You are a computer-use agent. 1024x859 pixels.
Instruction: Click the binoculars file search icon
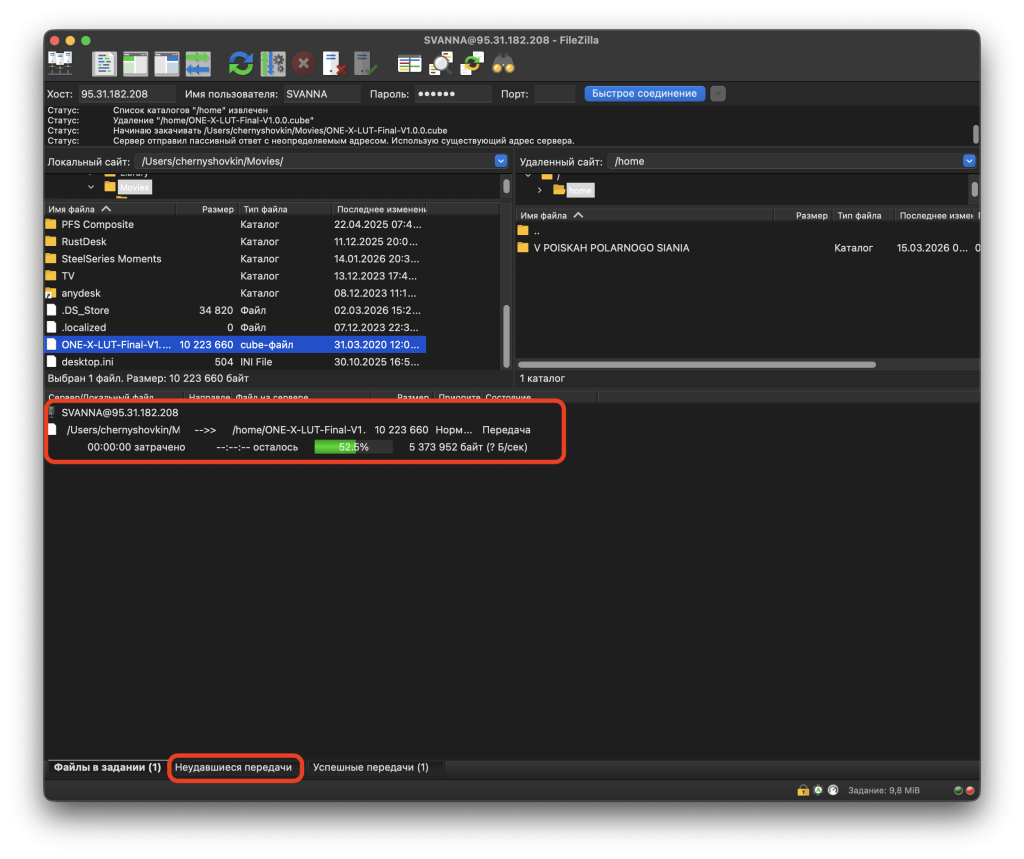point(503,64)
